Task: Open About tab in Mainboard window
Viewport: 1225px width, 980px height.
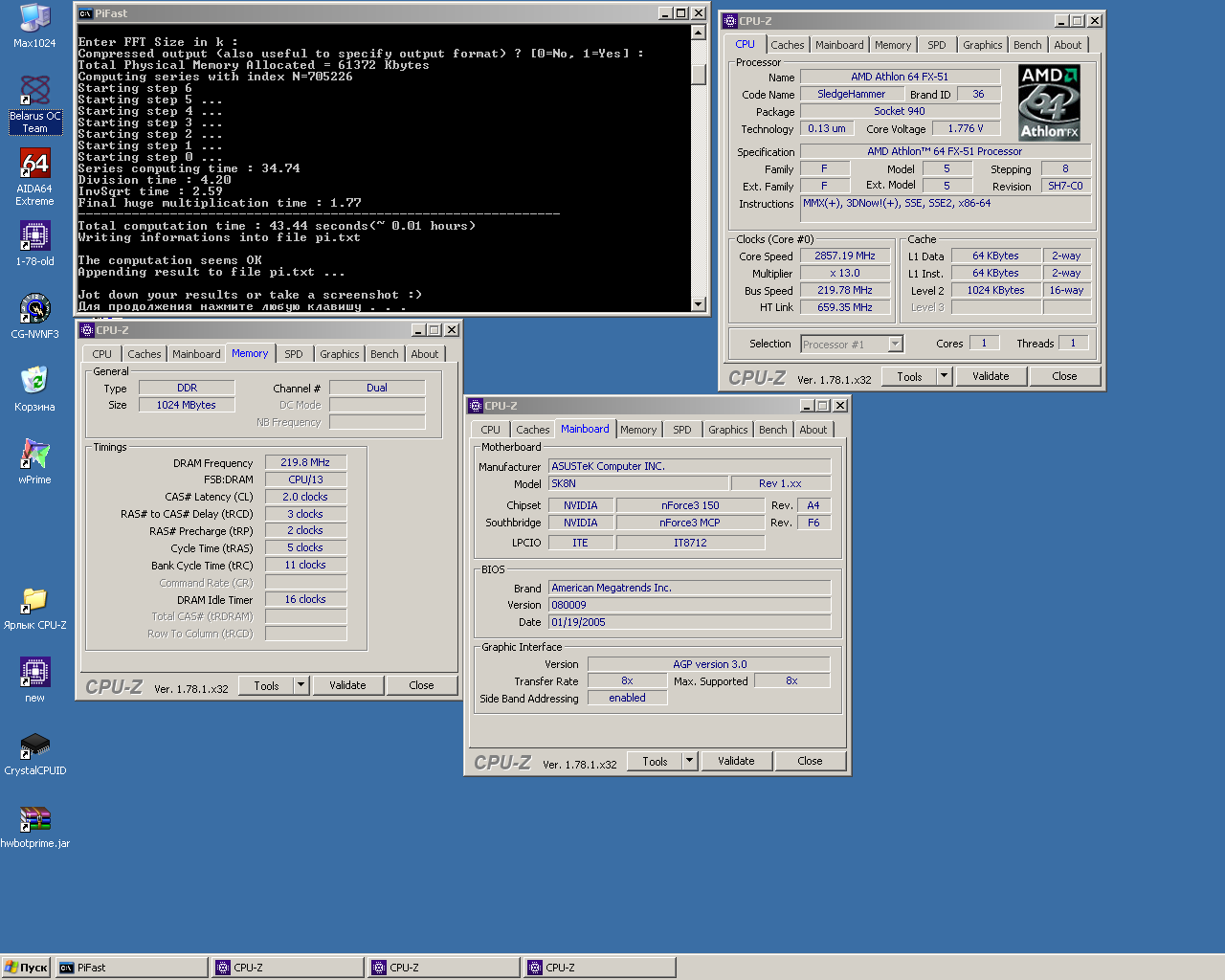Action: 813,430
